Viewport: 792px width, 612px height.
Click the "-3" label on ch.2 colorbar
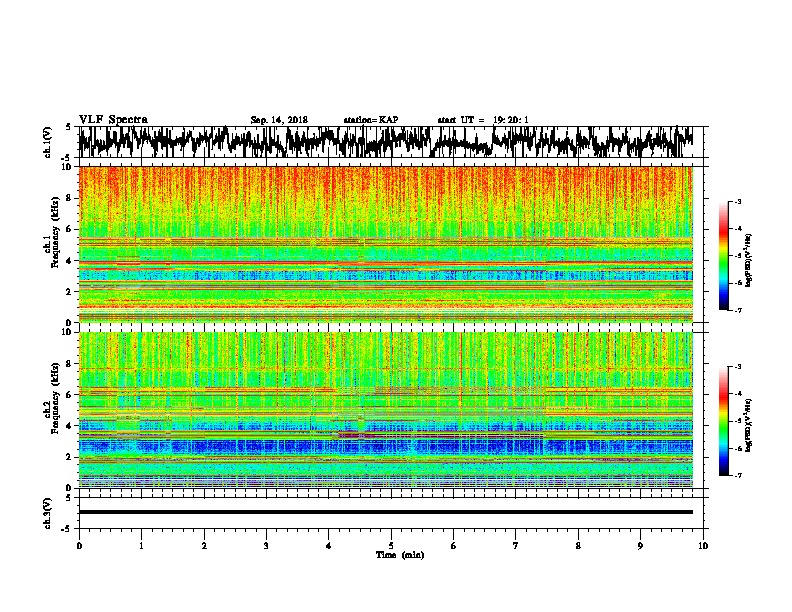[x=737, y=367]
